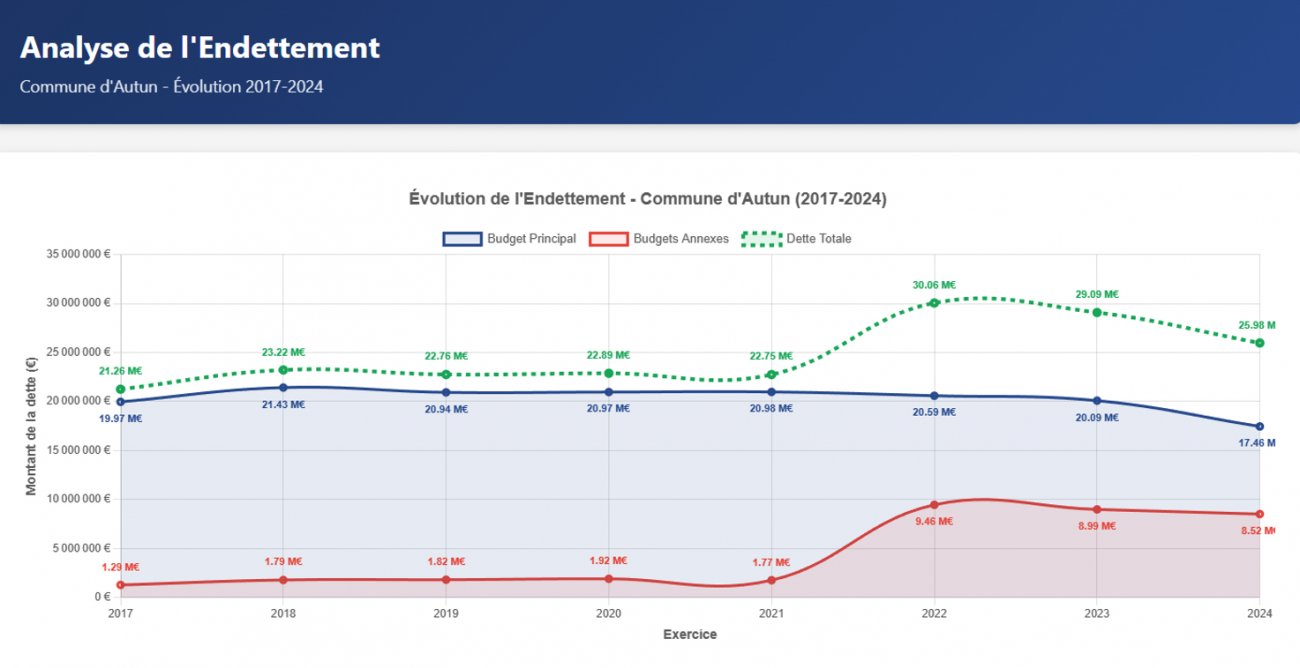Click the 21.43 M€ Budget Principal point for 2018
Screen dimensions: 1300x668
coord(283,388)
